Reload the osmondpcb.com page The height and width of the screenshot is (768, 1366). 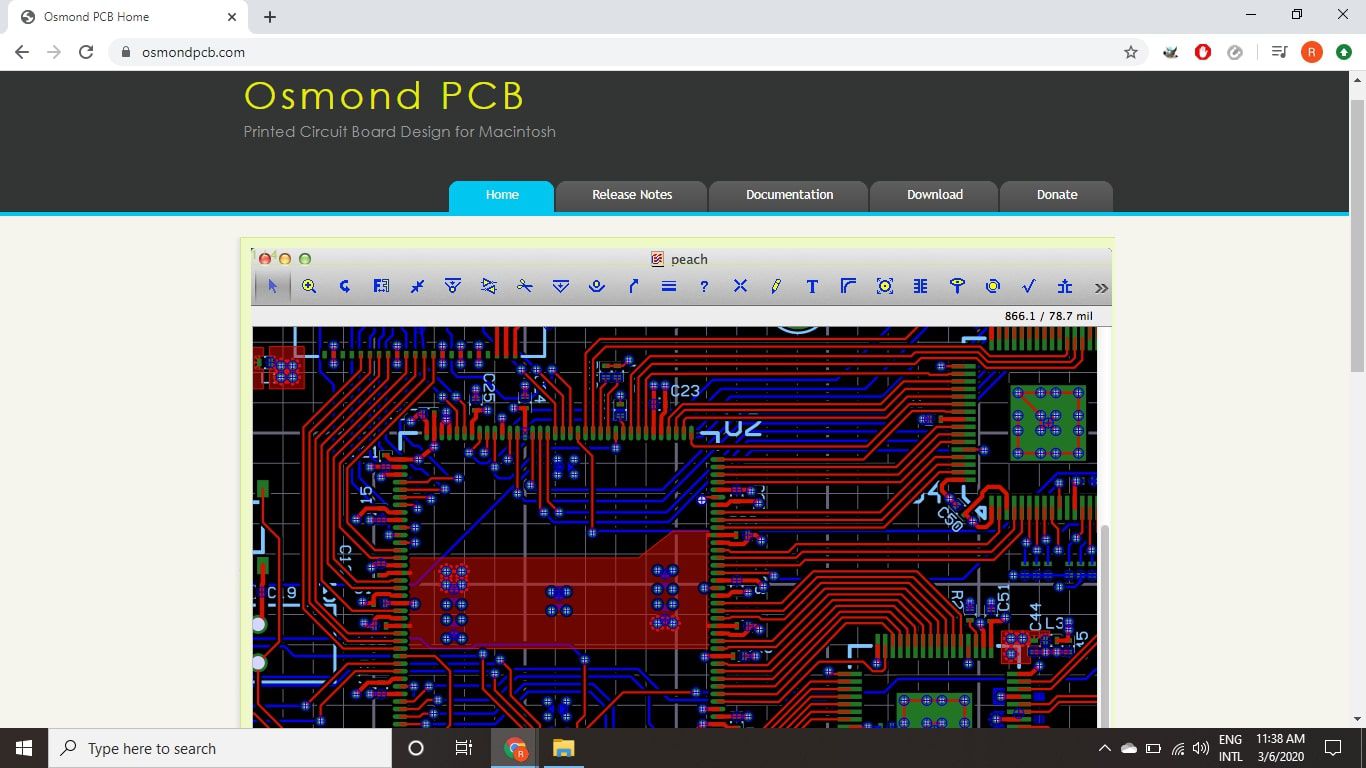pos(86,52)
